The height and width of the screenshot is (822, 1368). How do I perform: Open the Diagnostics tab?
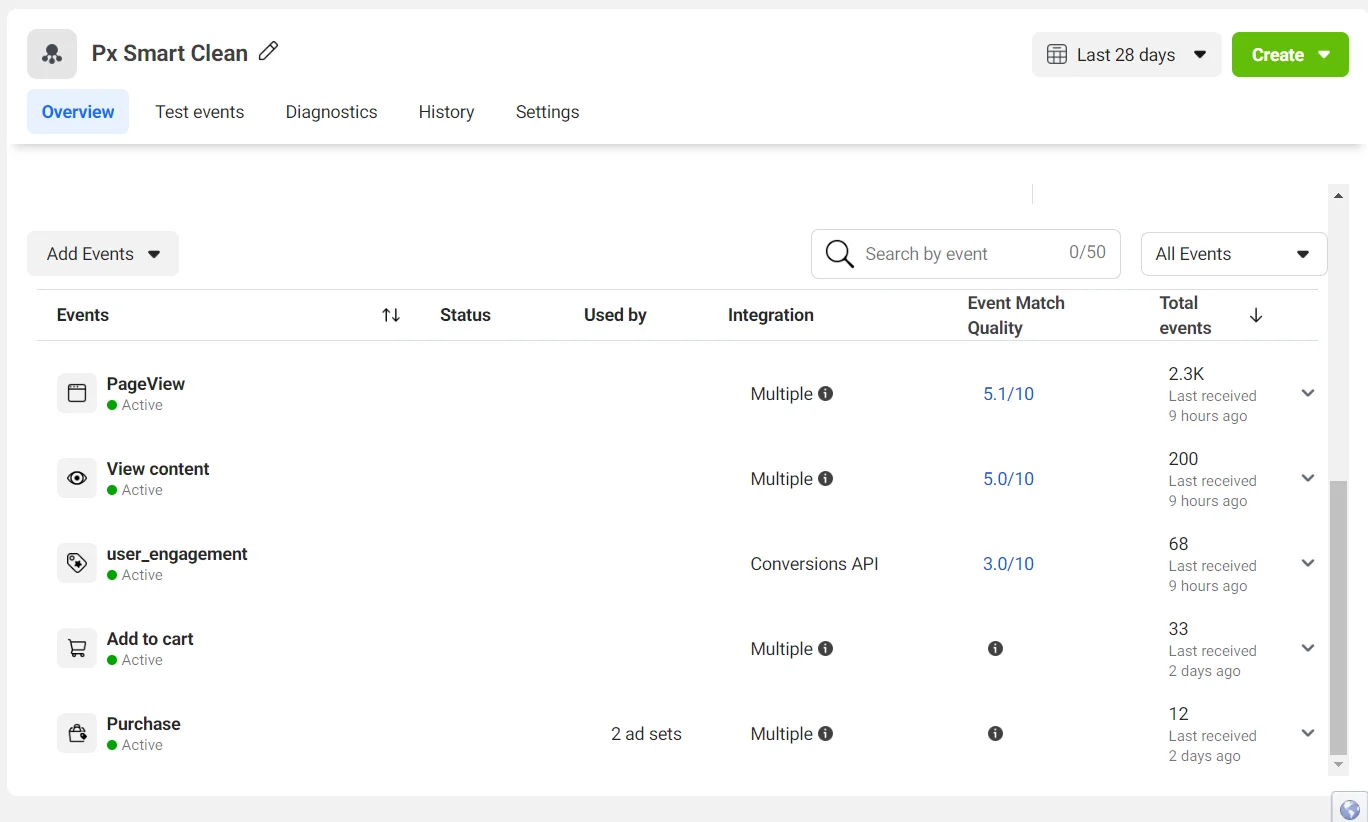[331, 112]
